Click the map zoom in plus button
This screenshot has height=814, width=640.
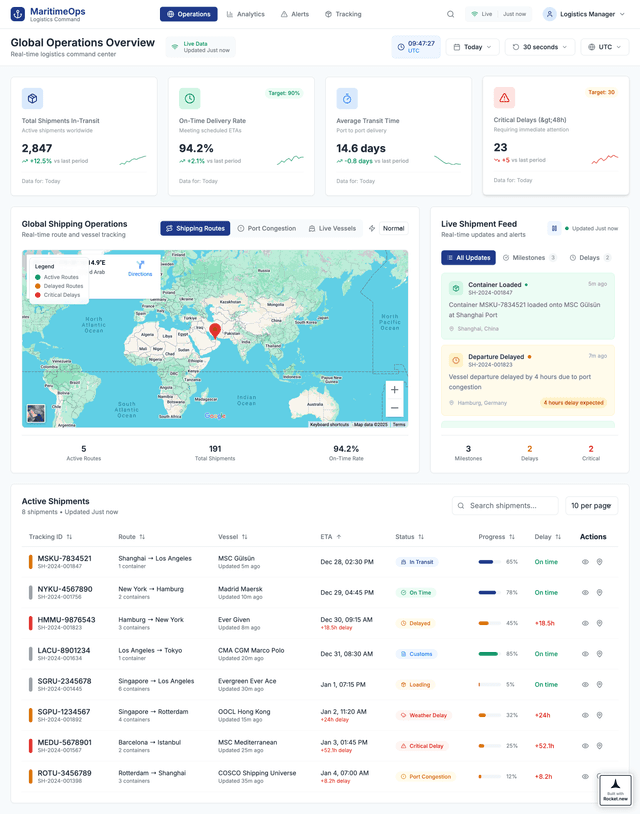coord(394,390)
